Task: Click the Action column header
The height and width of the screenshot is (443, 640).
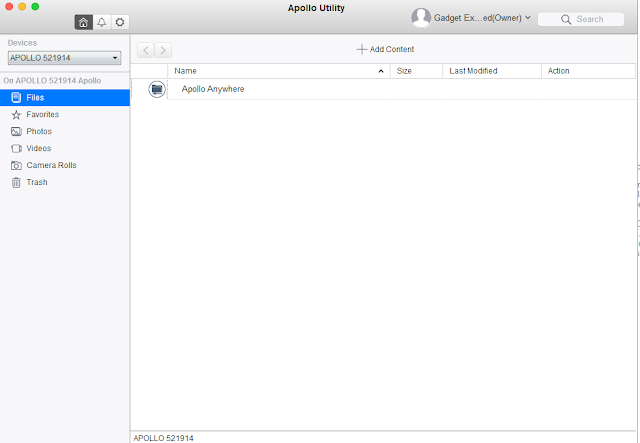Action: (588, 71)
